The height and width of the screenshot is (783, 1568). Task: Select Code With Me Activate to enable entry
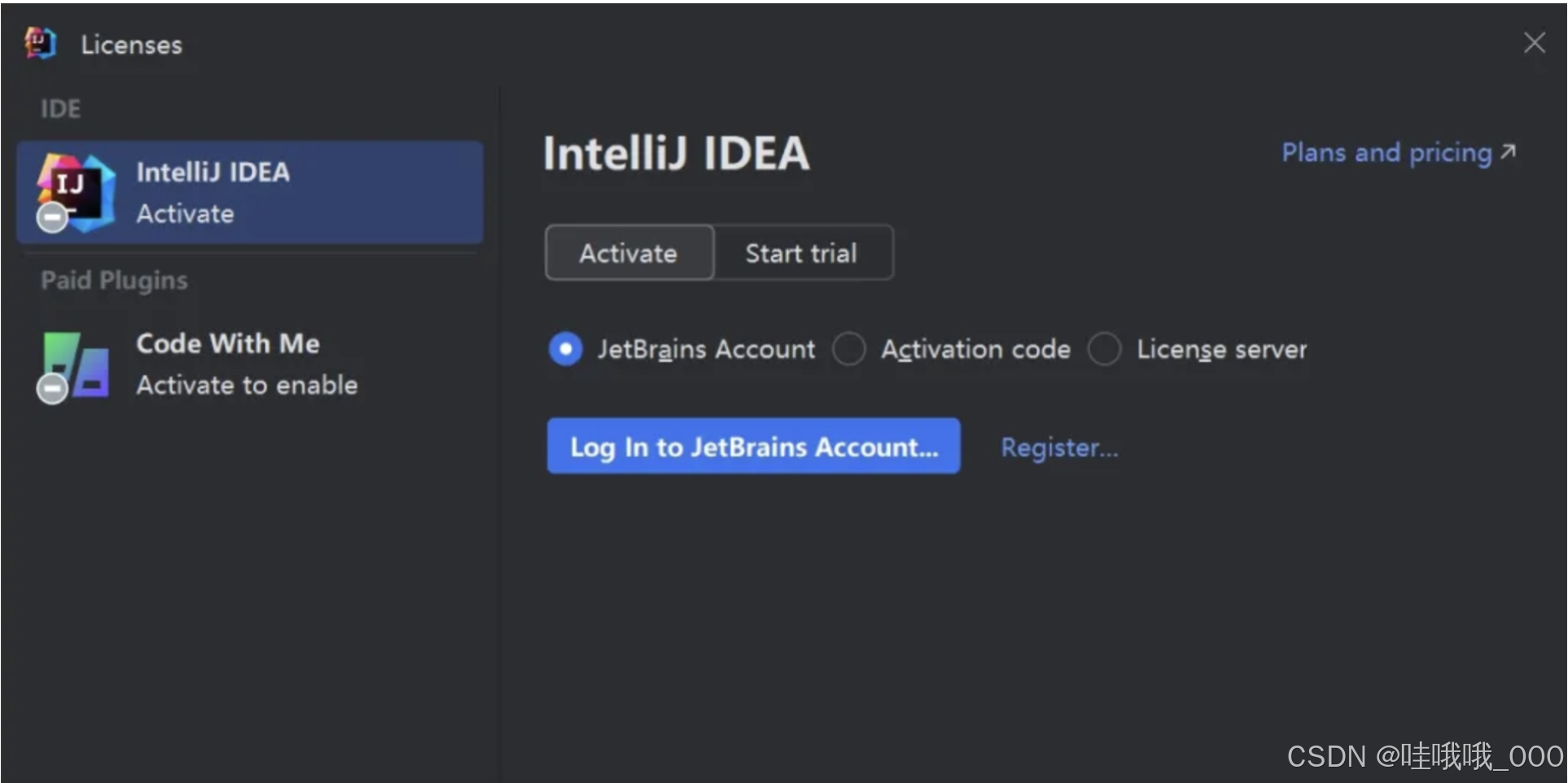[250, 365]
